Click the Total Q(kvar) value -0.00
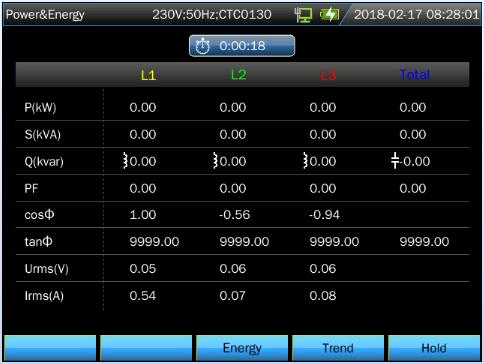Viewport: 484px width, 364px height. [415, 161]
